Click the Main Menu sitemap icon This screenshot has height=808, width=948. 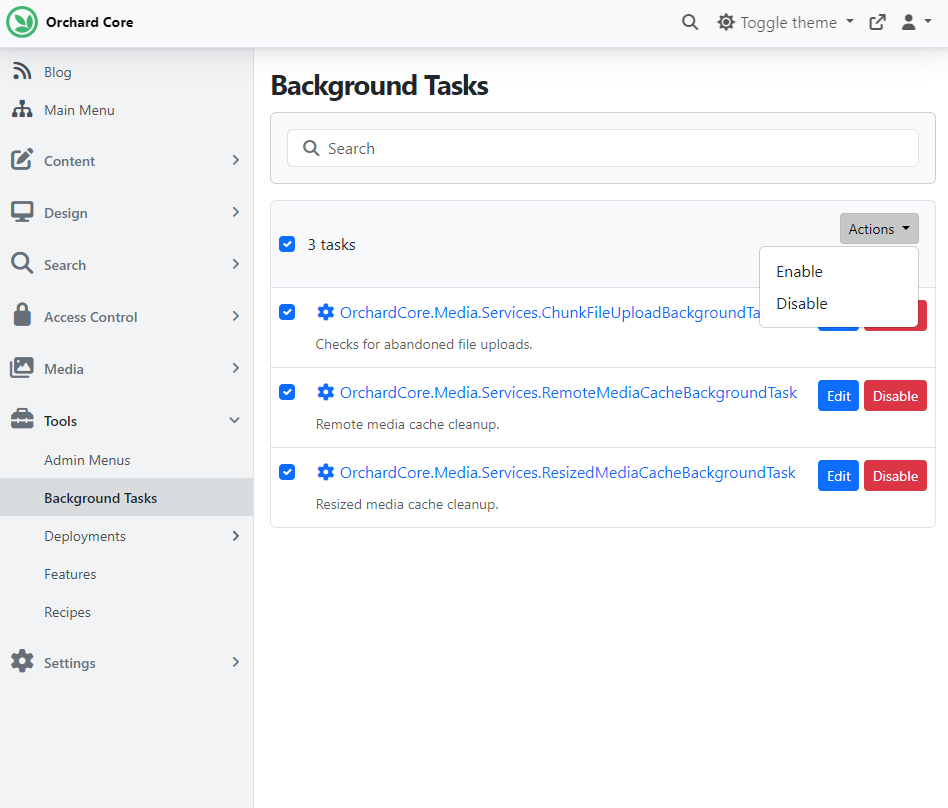[x=22, y=109]
